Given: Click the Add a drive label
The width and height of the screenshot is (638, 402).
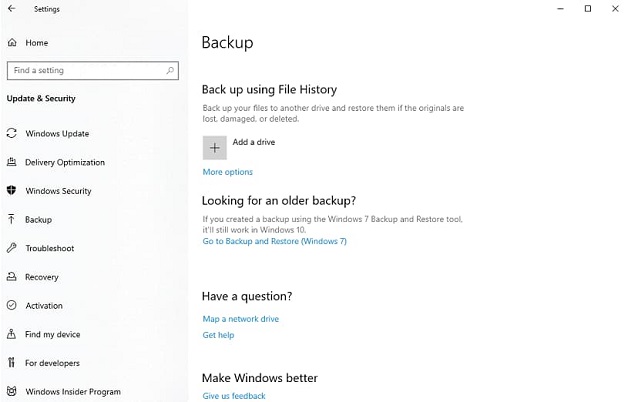Looking at the screenshot, I should point(254,142).
